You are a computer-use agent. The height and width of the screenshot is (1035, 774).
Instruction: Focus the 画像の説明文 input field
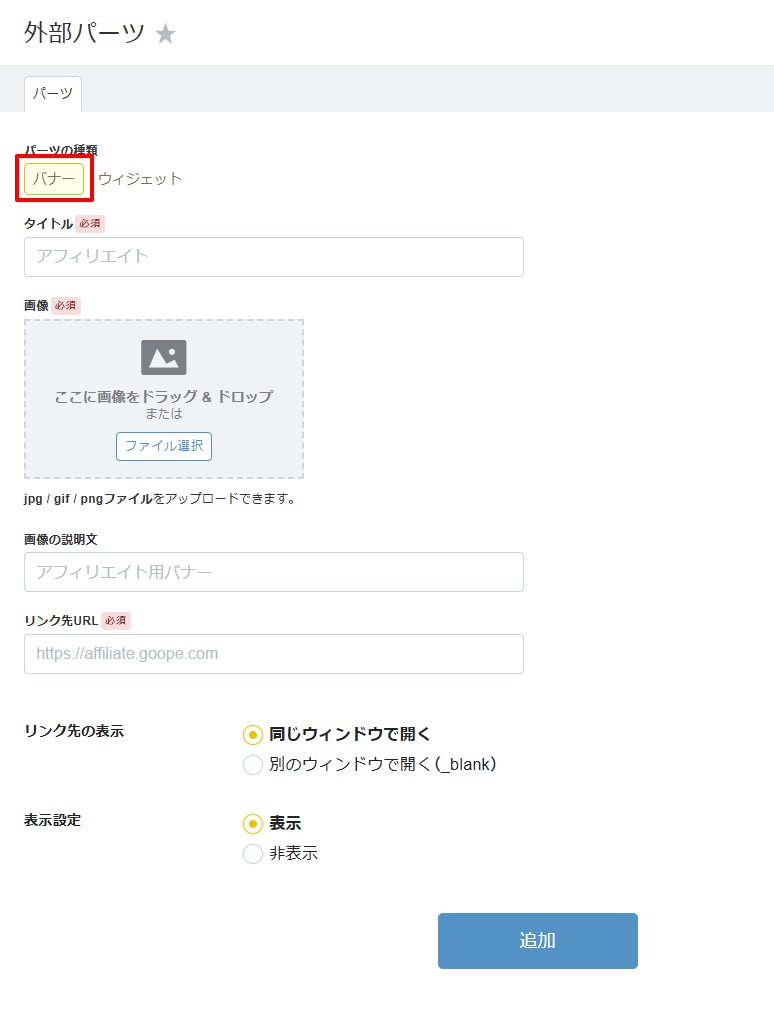tap(273, 572)
